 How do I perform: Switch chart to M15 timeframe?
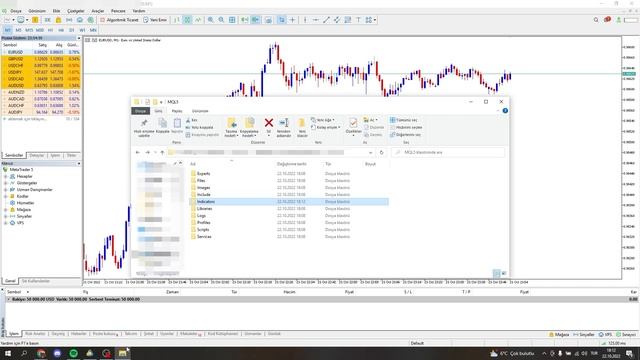point(29,30)
